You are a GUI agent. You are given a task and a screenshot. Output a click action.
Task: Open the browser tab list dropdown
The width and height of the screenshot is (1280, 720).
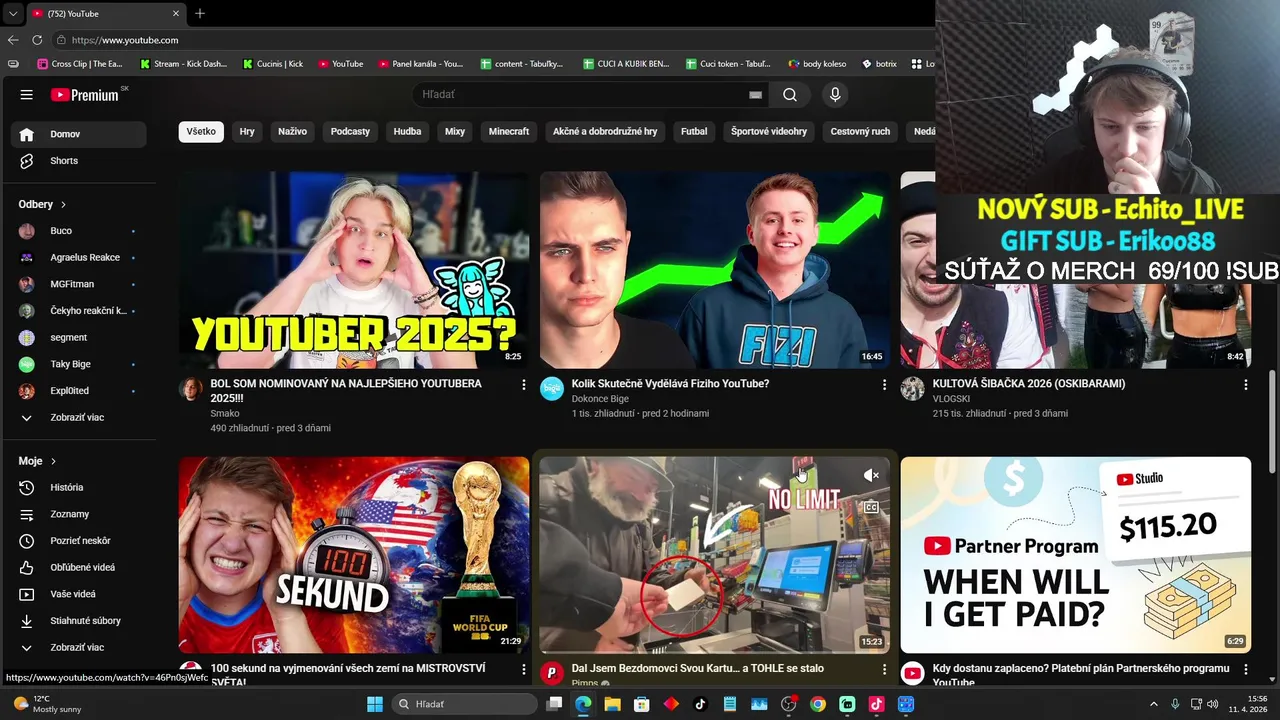(12, 13)
